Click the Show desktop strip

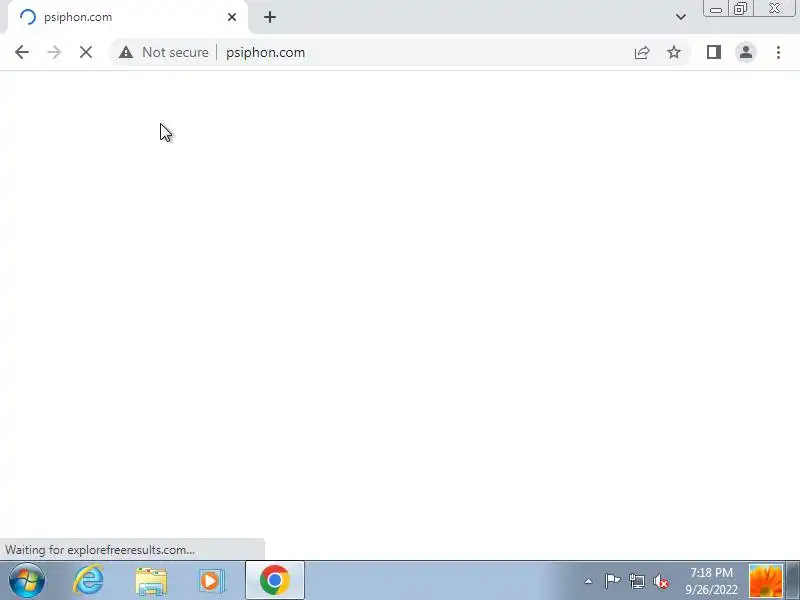pos(793,580)
